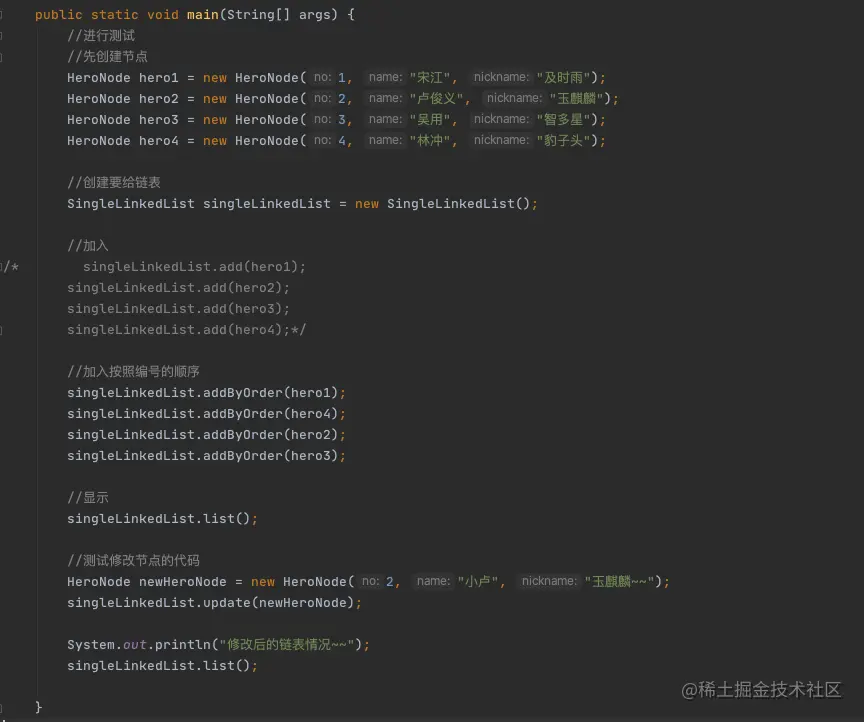Click the string "玉麒麟~~"
864x722 pixels.
point(619,582)
